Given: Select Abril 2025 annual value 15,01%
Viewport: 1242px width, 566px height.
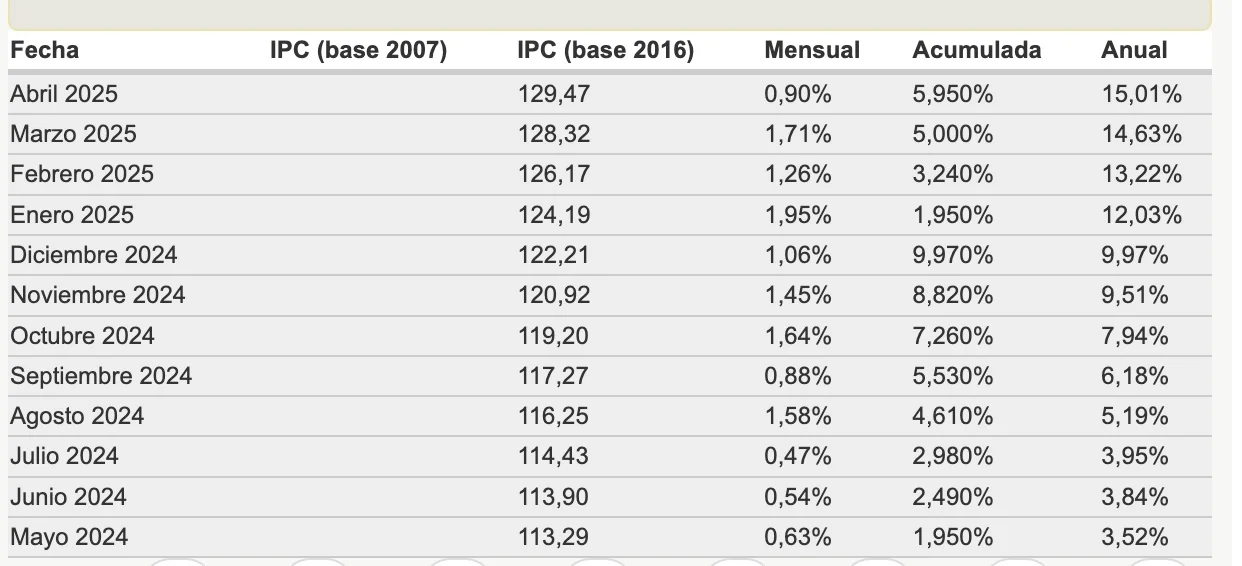Looking at the screenshot, I should point(1142,94).
